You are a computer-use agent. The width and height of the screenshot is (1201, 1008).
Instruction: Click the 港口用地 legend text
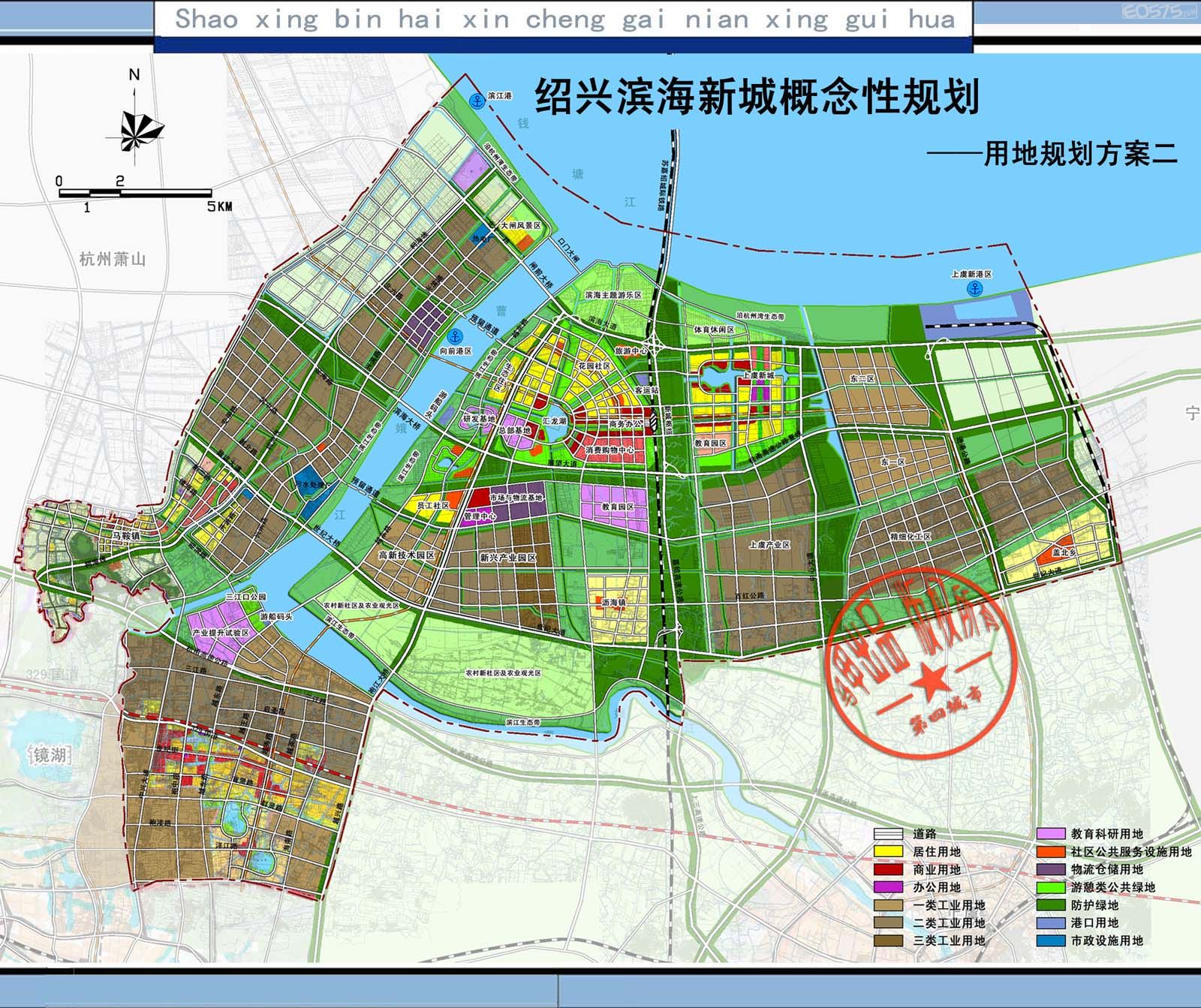(1095, 922)
